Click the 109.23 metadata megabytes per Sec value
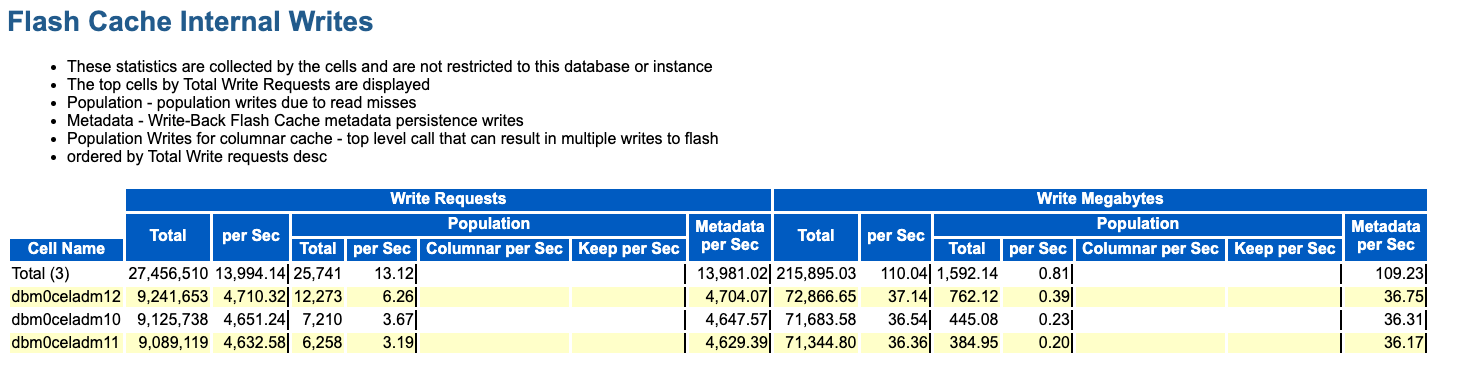This screenshot has width=1460, height=367. (x=1399, y=272)
